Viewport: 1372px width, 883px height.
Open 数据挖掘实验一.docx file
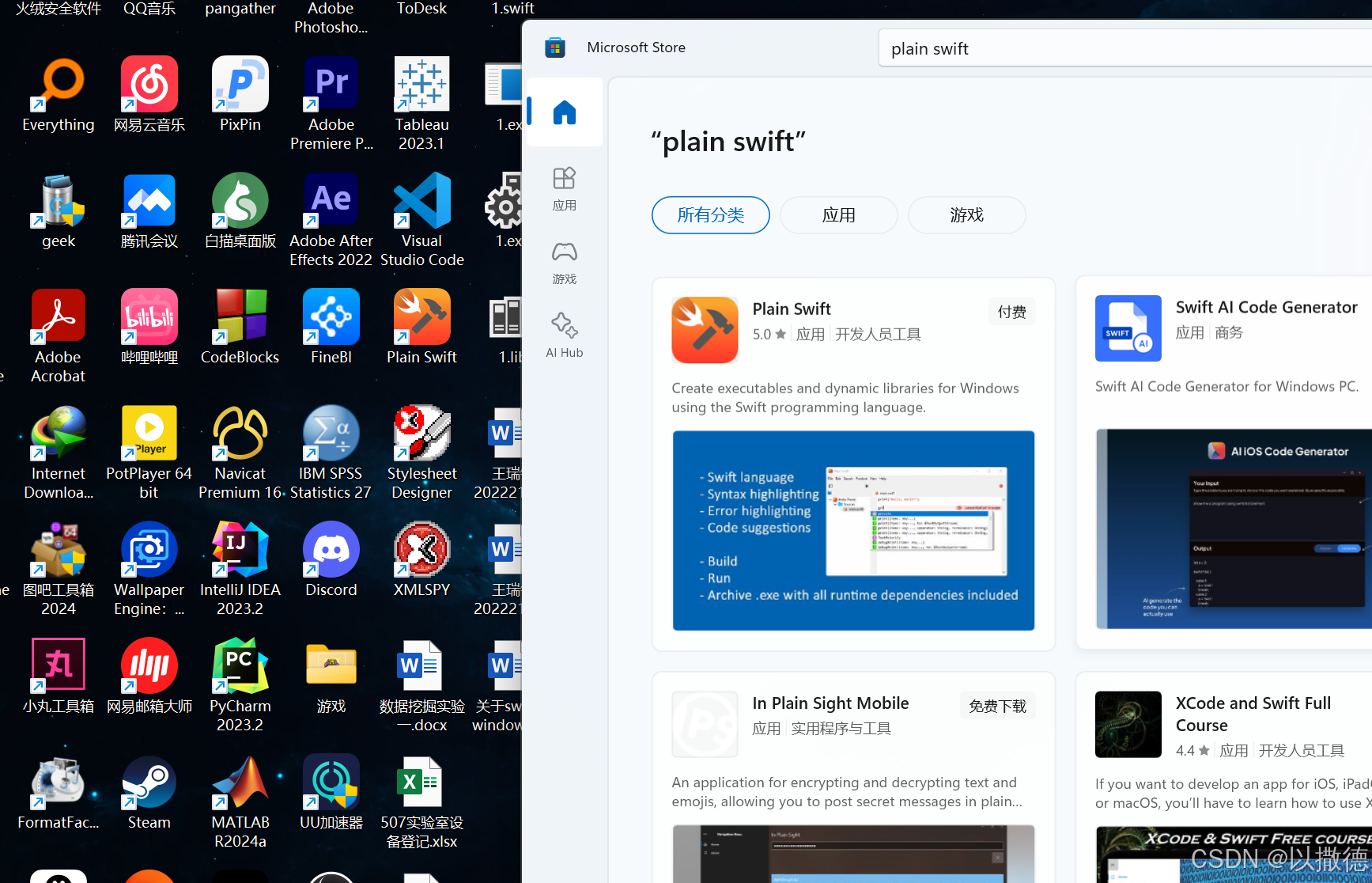[x=422, y=685]
